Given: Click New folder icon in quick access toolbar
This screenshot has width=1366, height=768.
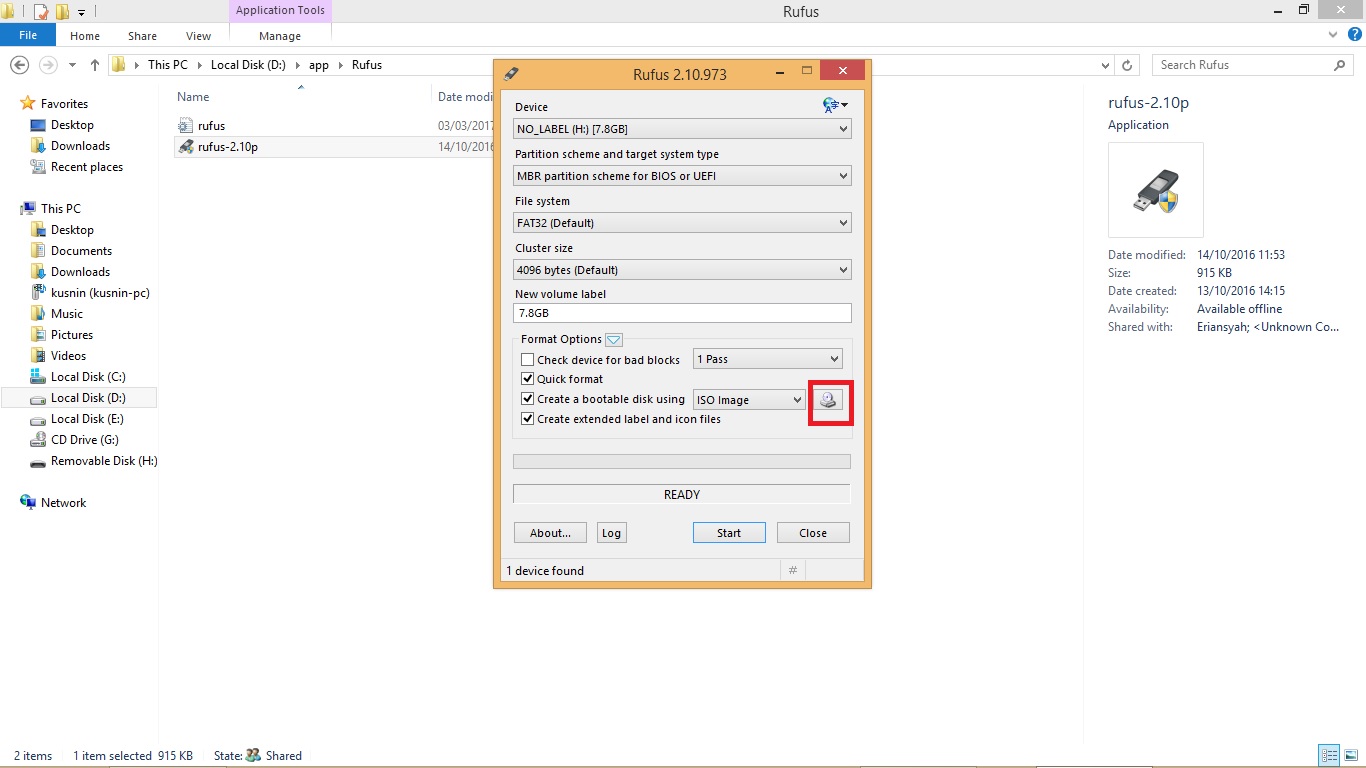Looking at the screenshot, I should coord(62,12).
